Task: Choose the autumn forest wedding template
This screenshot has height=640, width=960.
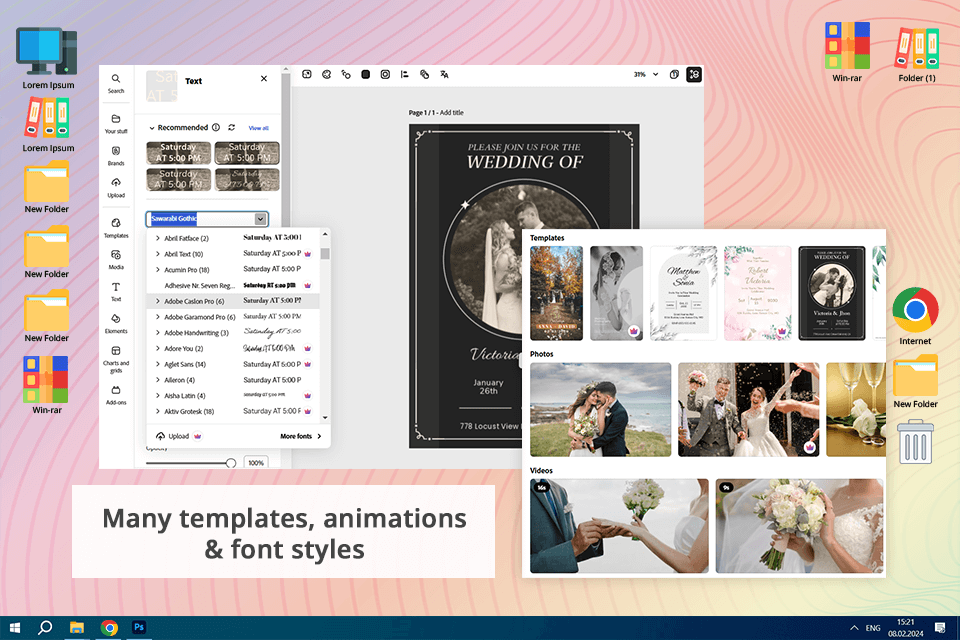Action: click(x=557, y=293)
